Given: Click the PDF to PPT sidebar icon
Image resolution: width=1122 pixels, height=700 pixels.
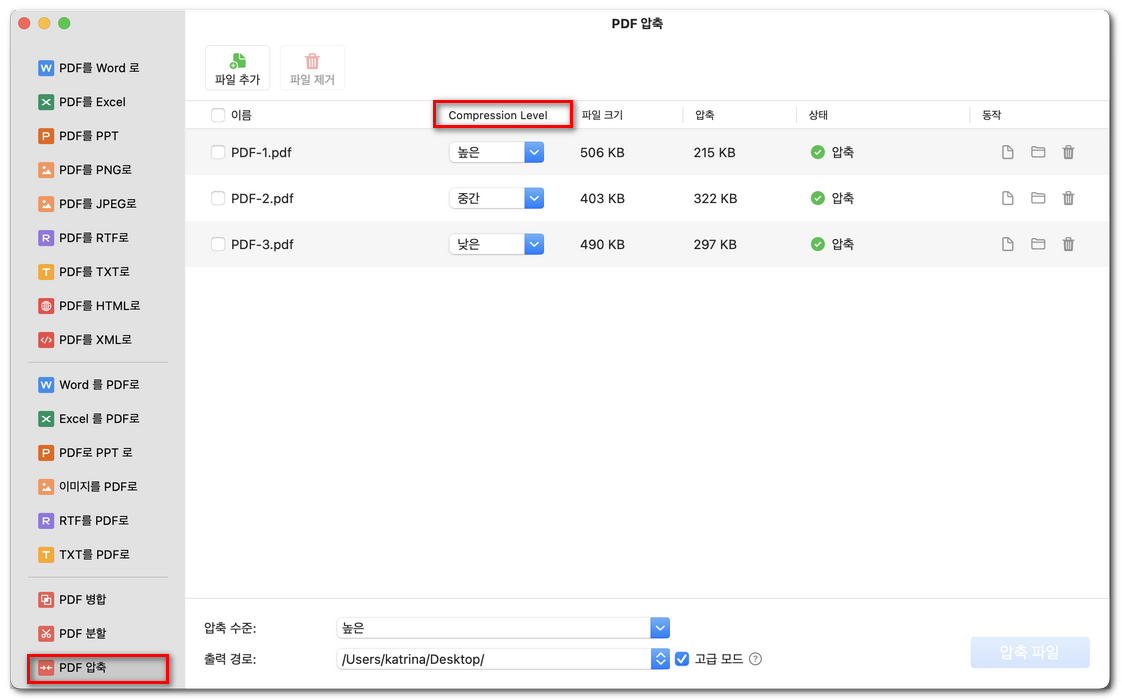Looking at the screenshot, I should click(46, 136).
